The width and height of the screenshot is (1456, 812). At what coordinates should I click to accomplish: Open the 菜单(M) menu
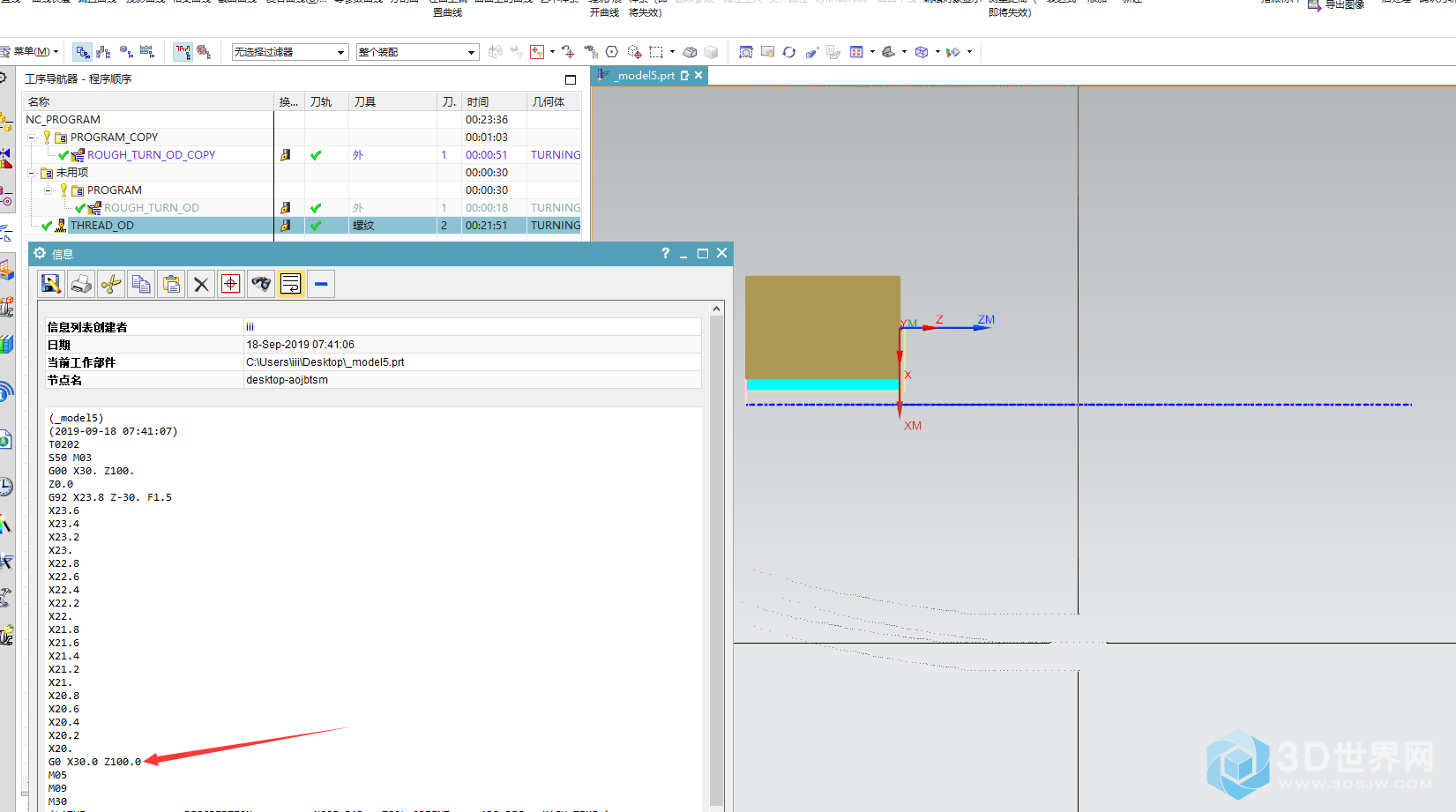pos(35,51)
